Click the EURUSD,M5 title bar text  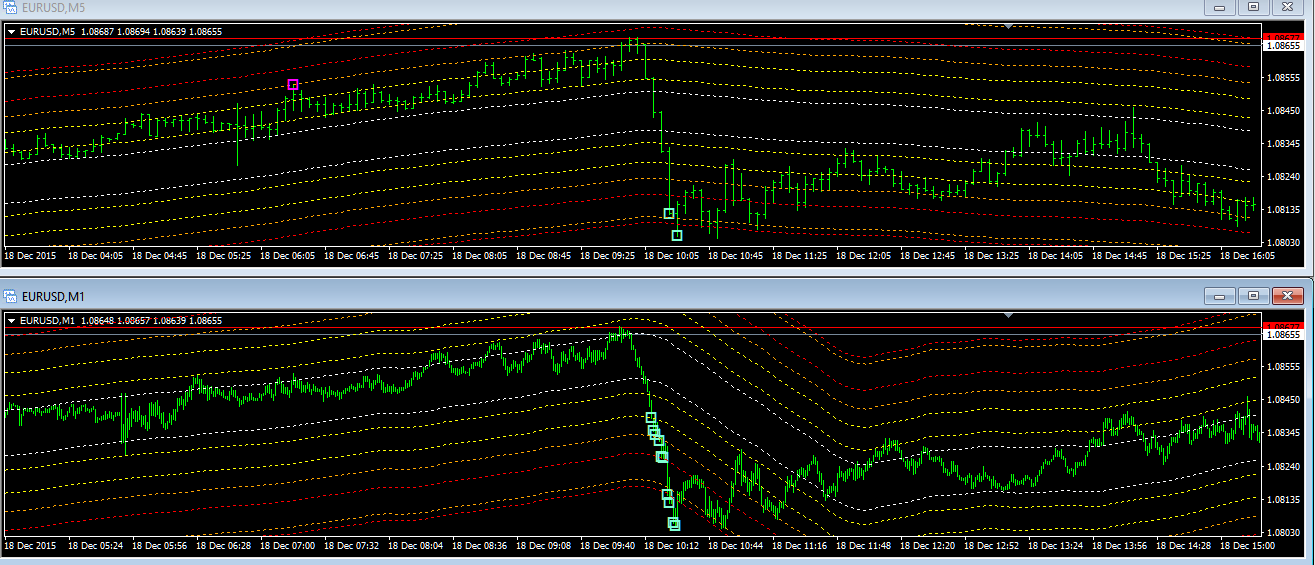[55, 8]
